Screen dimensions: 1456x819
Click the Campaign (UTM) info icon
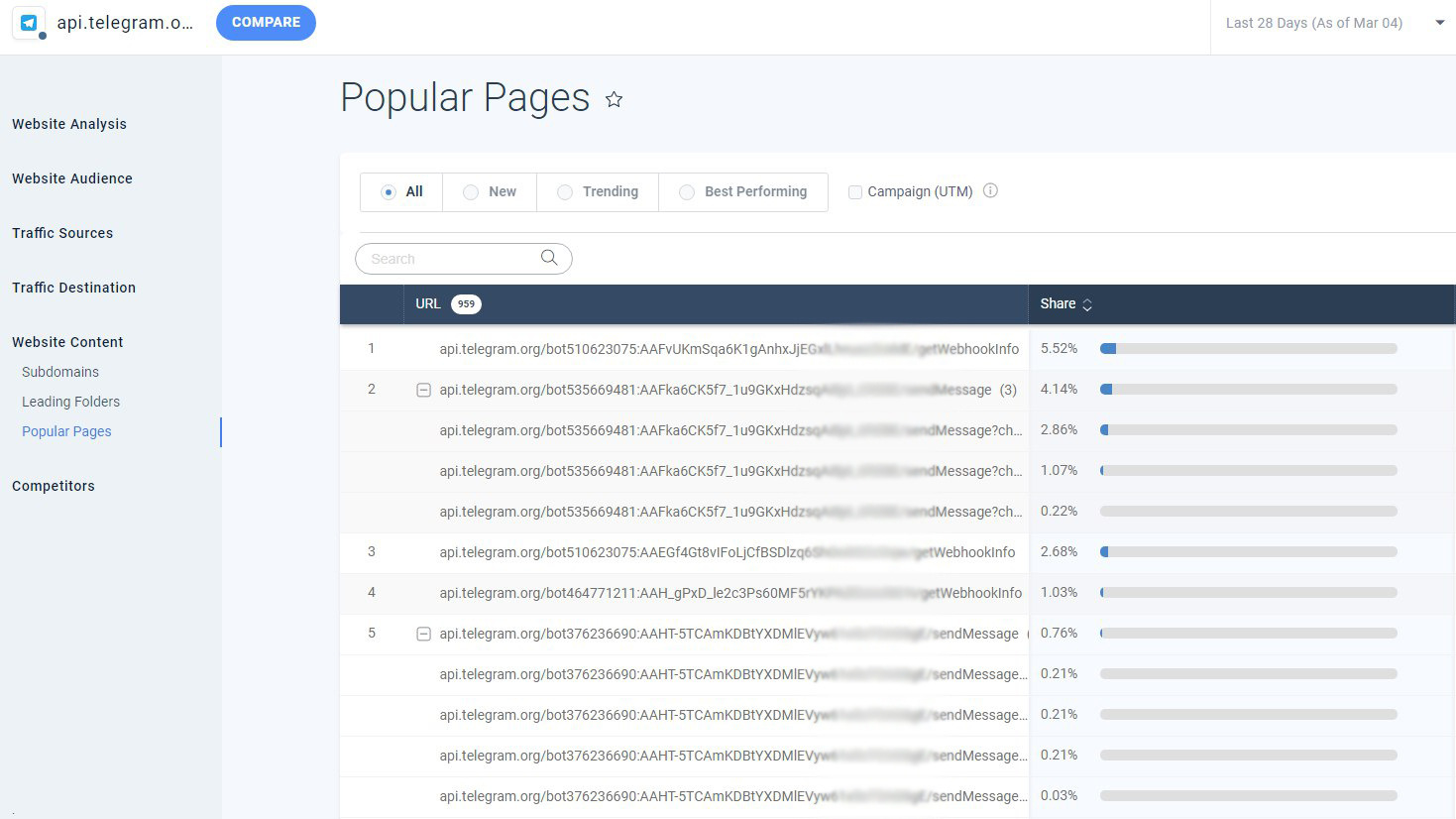(x=990, y=190)
